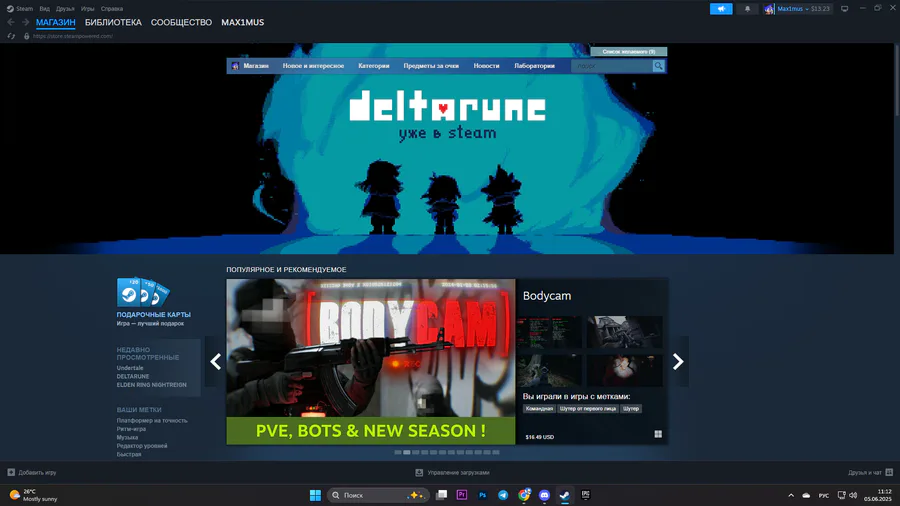The height and width of the screenshot is (506, 900).
Task: Go back with the navigation arrow
Action: pyautogui.click(x=11, y=22)
